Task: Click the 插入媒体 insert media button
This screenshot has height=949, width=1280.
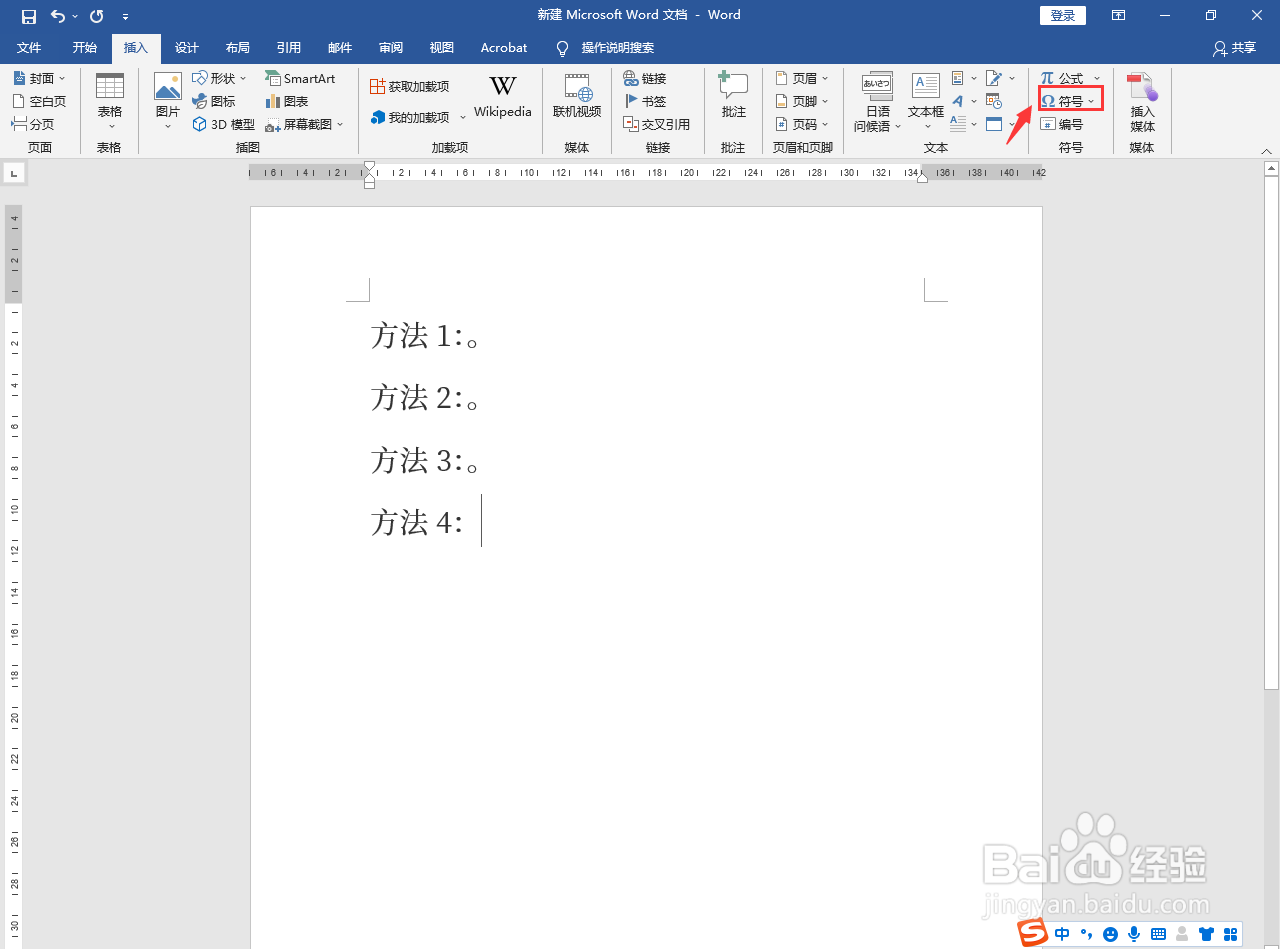Action: pos(1142,101)
